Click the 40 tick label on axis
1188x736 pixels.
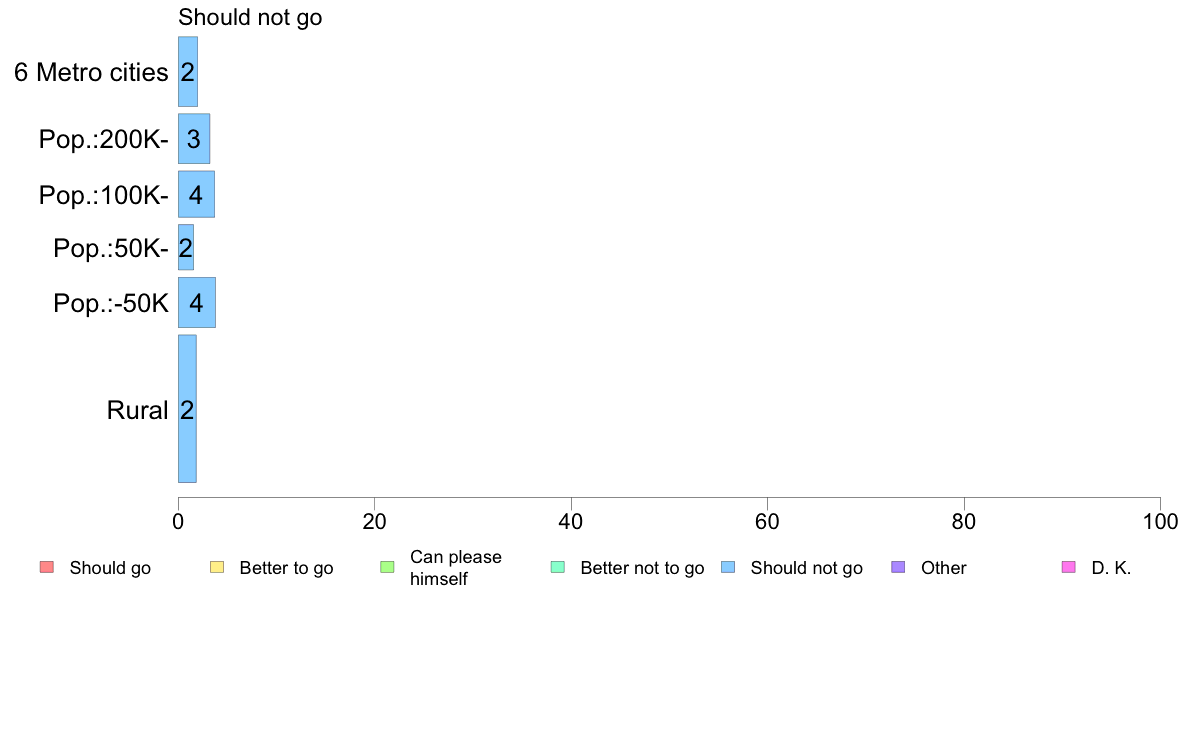coord(571,521)
